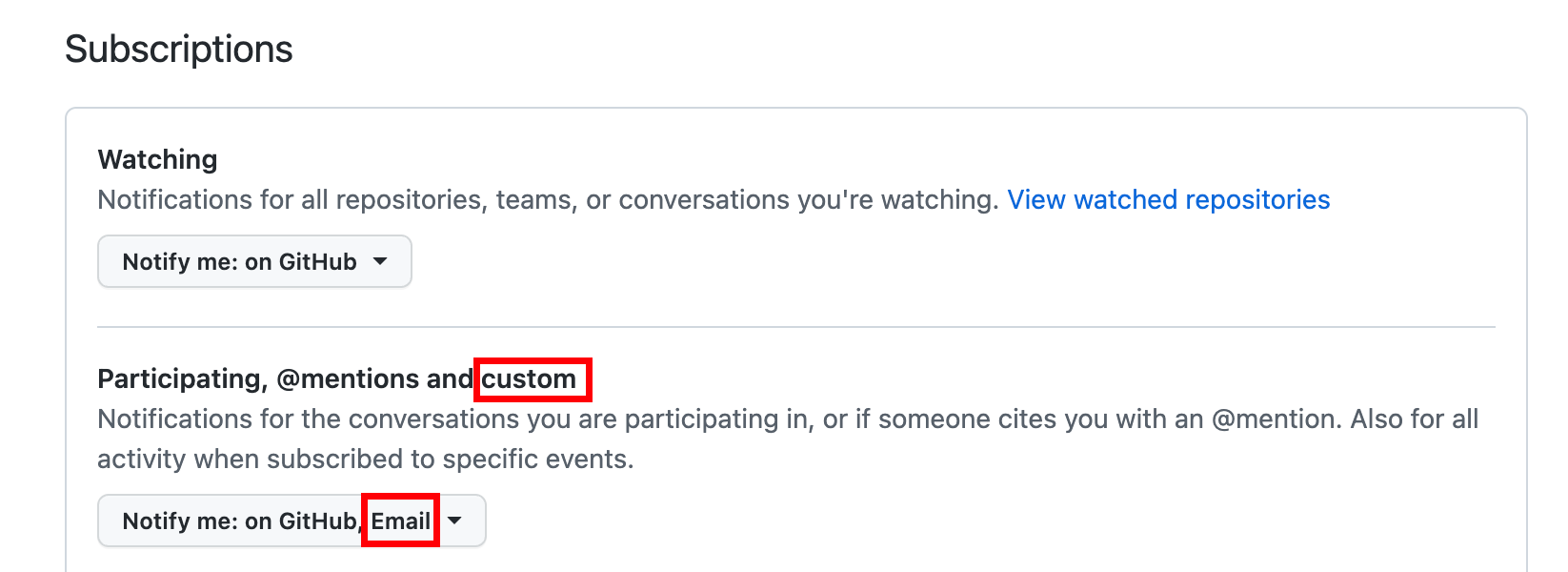Click the Watching section description text
This screenshot has width=1568, height=572.
tap(543, 200)
